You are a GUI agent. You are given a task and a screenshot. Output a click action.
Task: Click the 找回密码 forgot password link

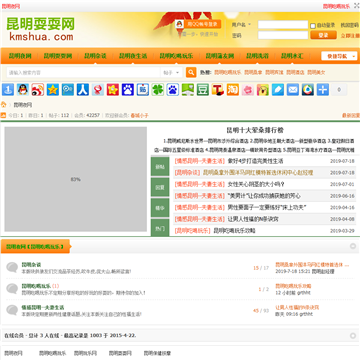click(x=350, y=25)
